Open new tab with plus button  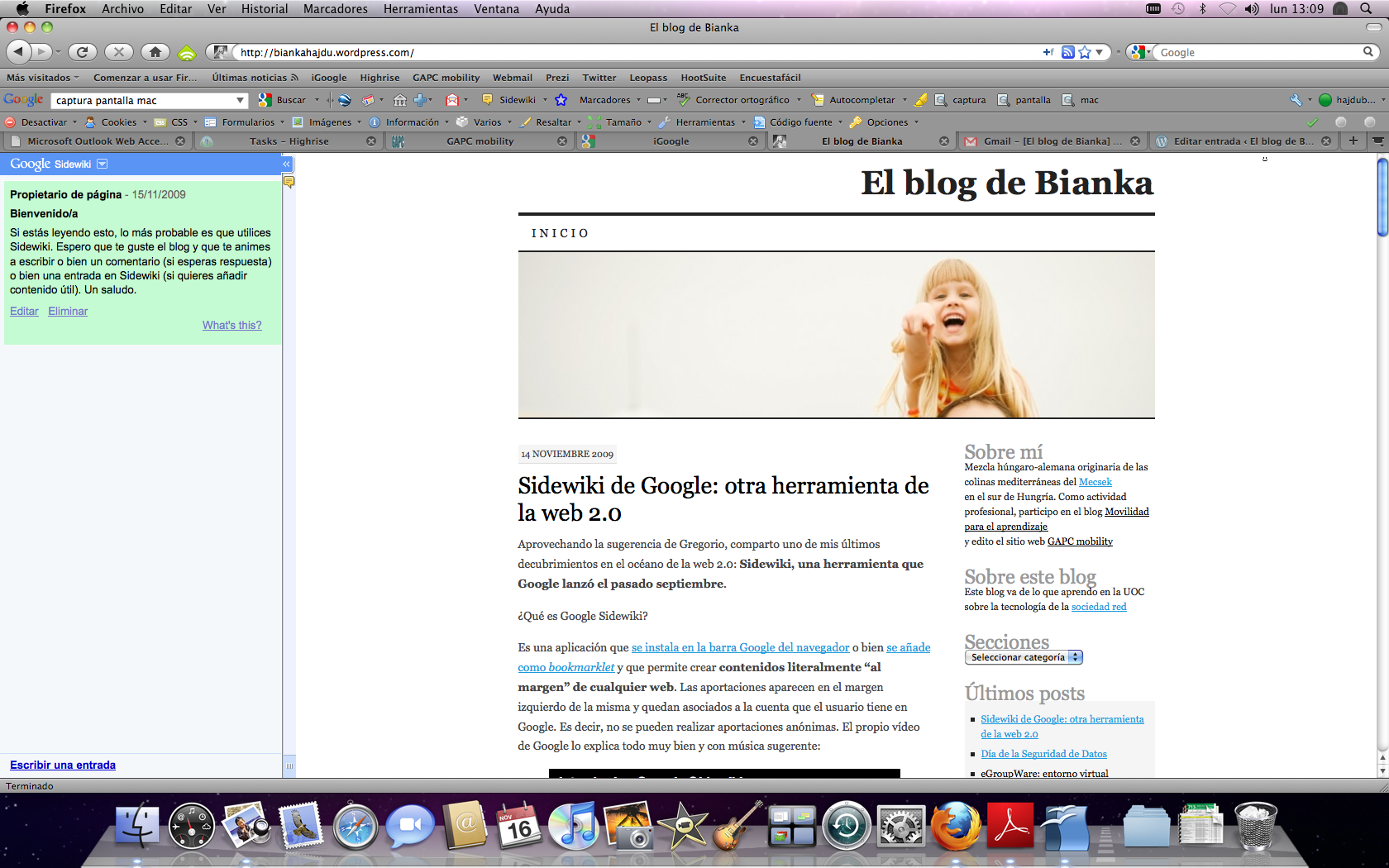1353,141
